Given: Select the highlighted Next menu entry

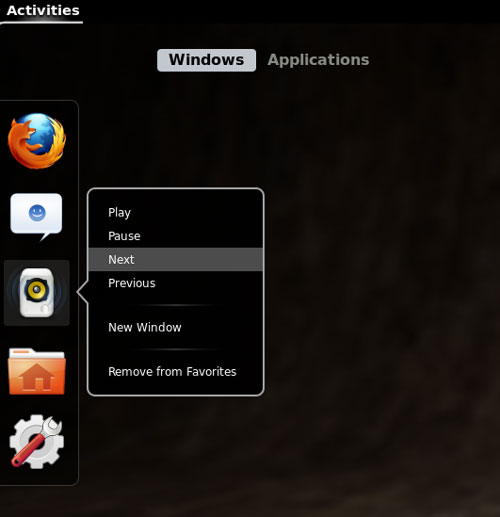Looking at the screenshot, I should coord(176,259).
